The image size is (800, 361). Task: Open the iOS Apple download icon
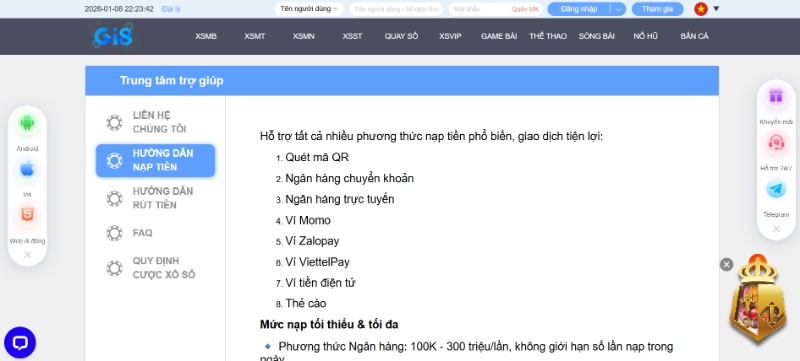(x=28, y=169)
